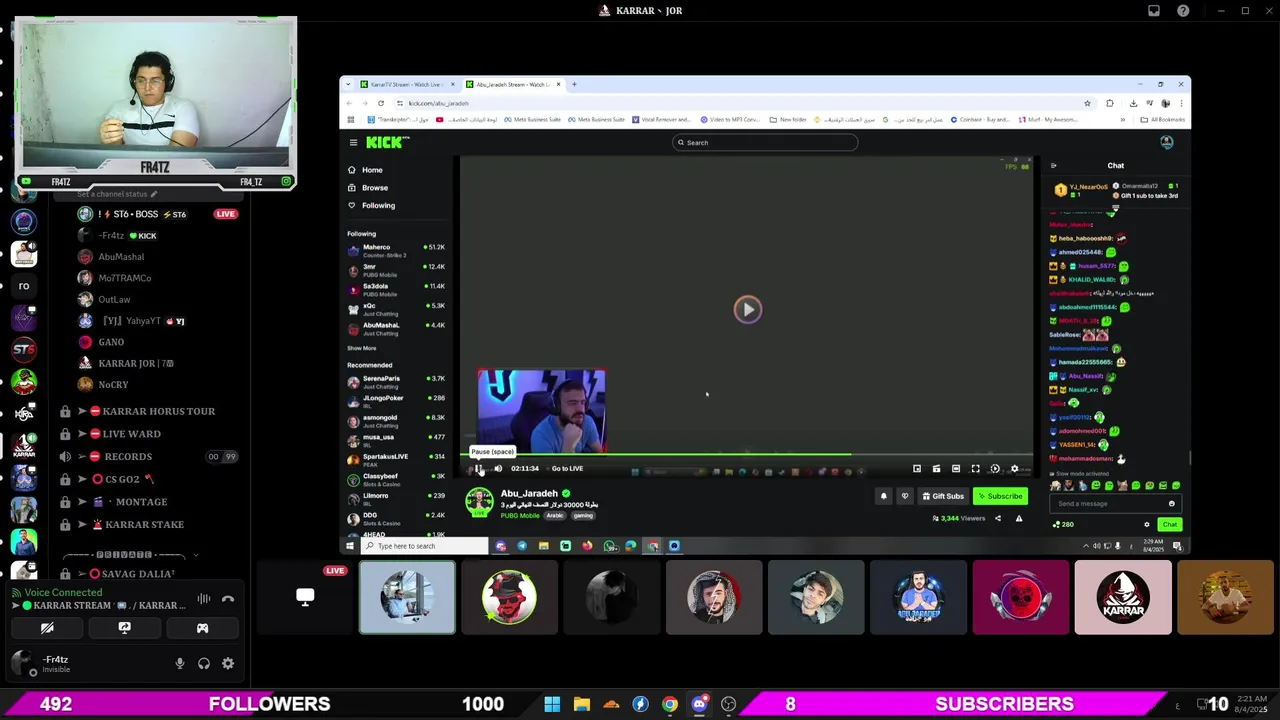Click the Kick search field
This screenshot has width=1280, height=720.
click(765, 142)
